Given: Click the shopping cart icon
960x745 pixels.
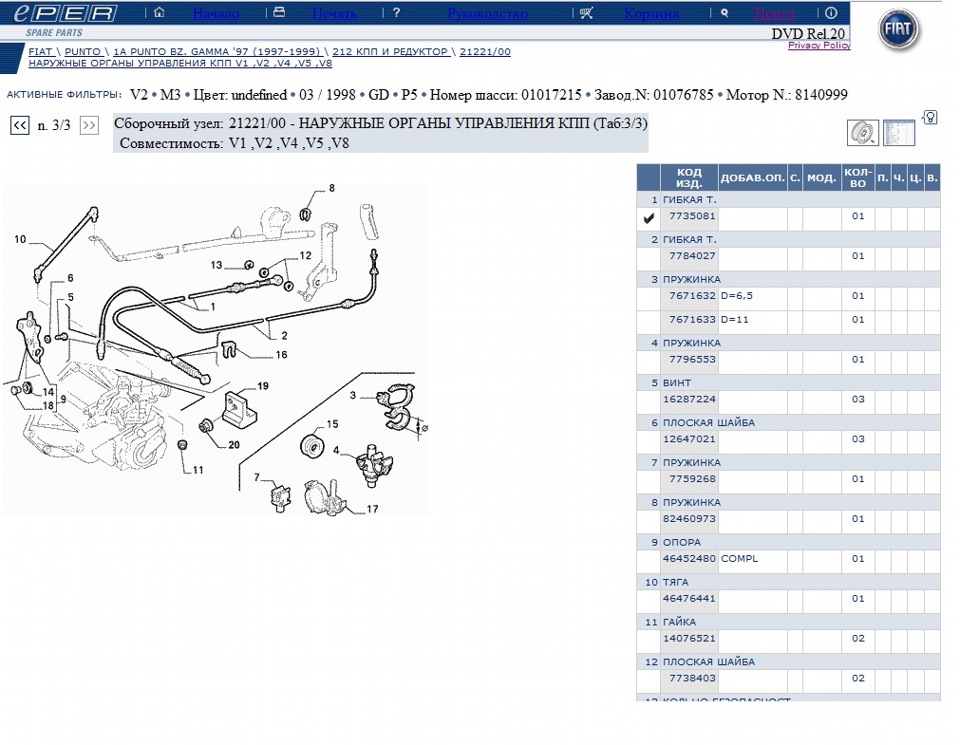Looking at the screenshot, I should [x=587, y=13].
